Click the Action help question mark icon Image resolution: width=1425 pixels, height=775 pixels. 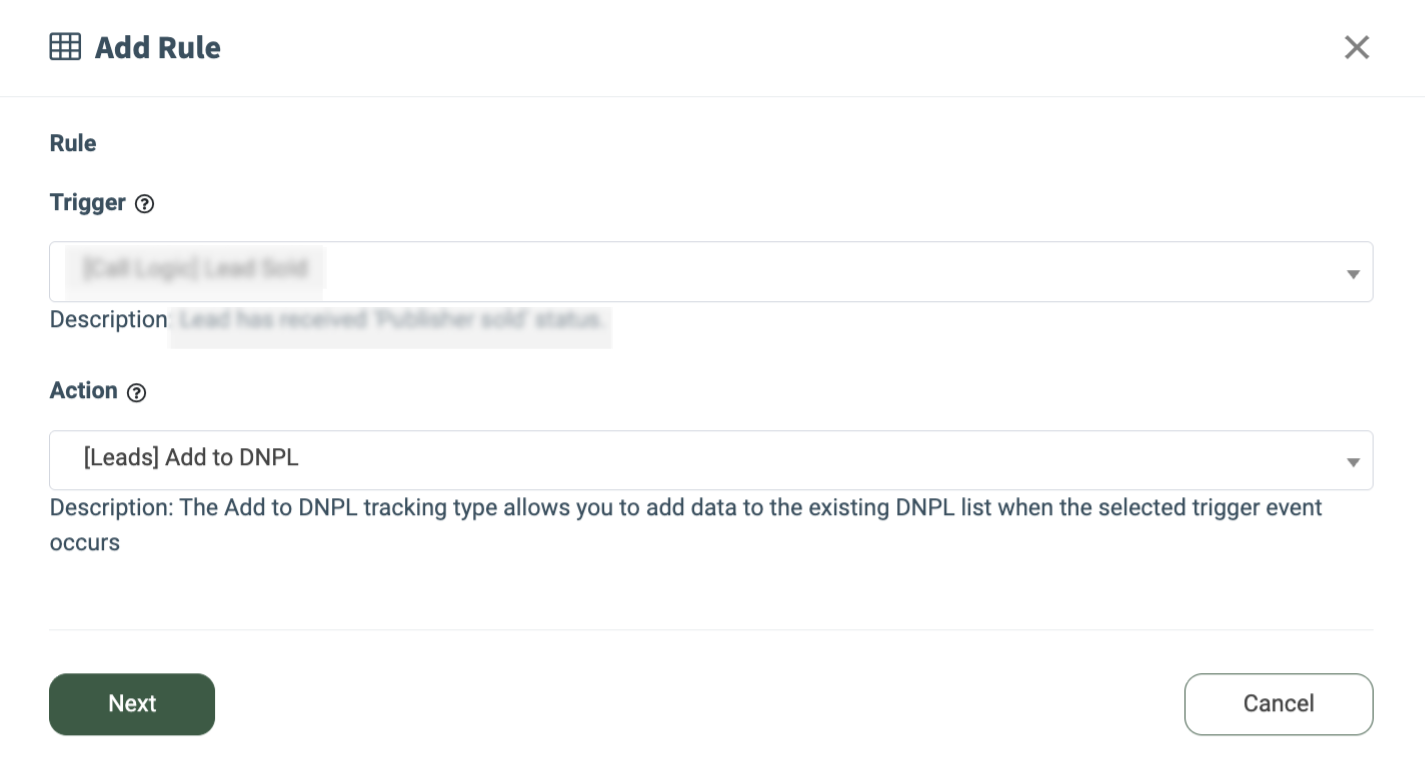coord(137,392)
